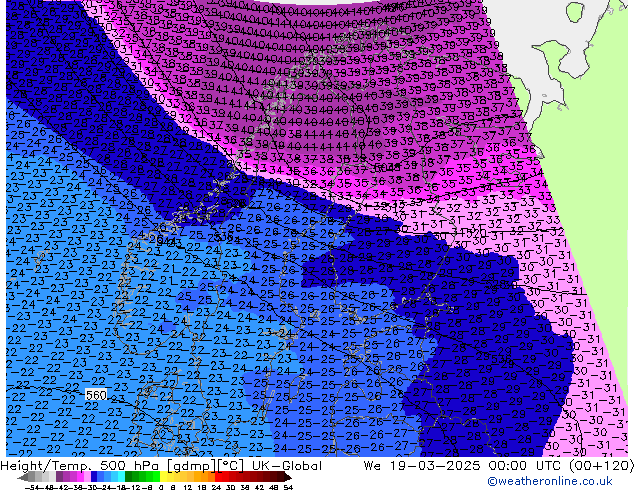Click the 'UK-Global' model name text
This screenshot has height=490, width=634.
(287, 466)
